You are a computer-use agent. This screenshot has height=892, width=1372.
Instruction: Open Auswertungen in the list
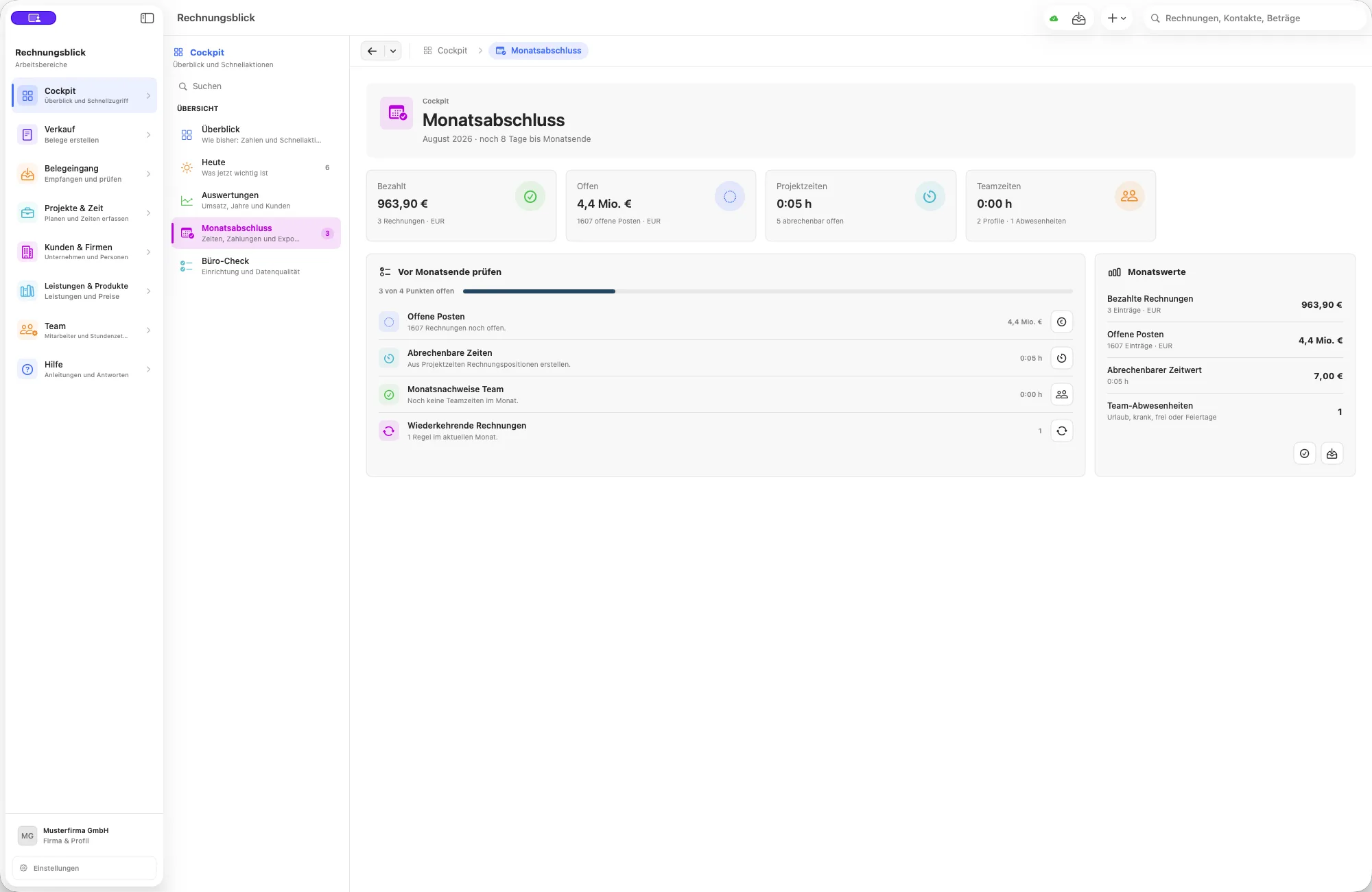pyautogui.click(x=256, y=200)
